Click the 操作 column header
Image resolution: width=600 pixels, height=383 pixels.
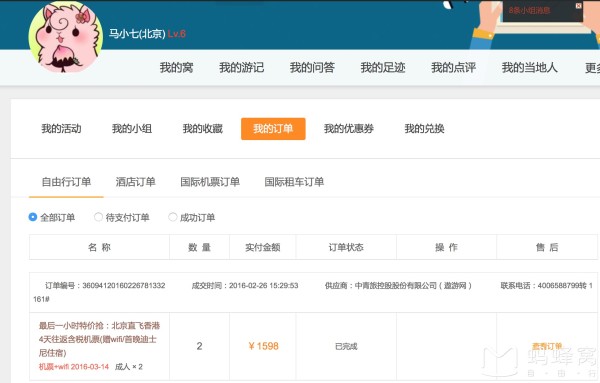pyautogui.click(x=446, y=247)
